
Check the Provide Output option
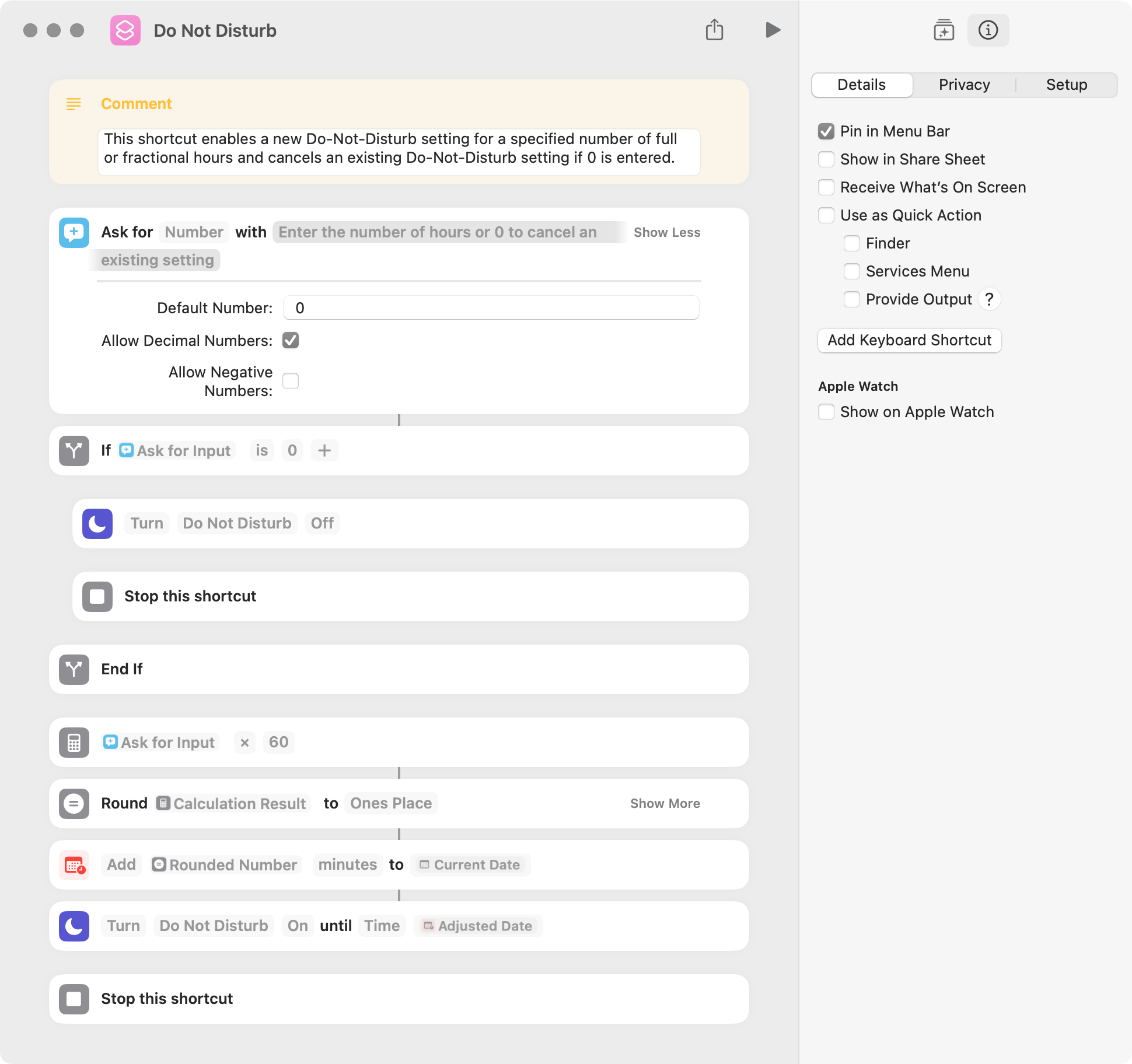[852, 299]
